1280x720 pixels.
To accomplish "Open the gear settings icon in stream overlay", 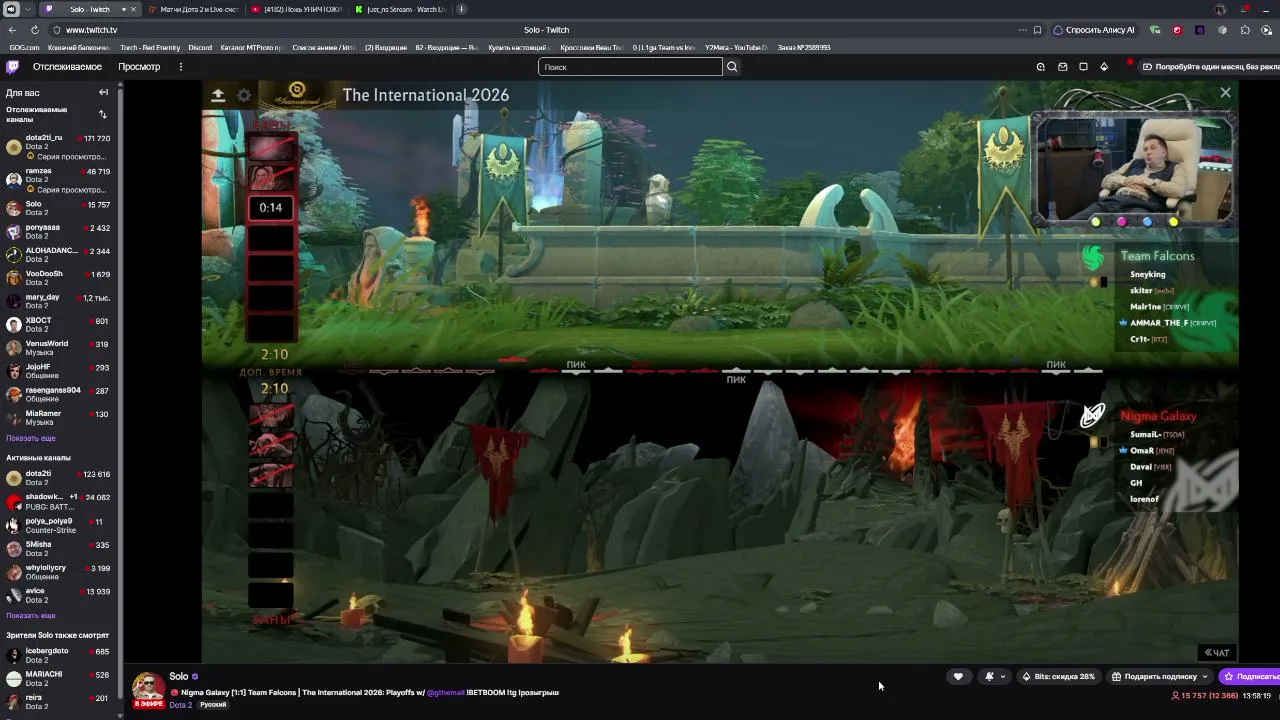I will tap(244, 95).
